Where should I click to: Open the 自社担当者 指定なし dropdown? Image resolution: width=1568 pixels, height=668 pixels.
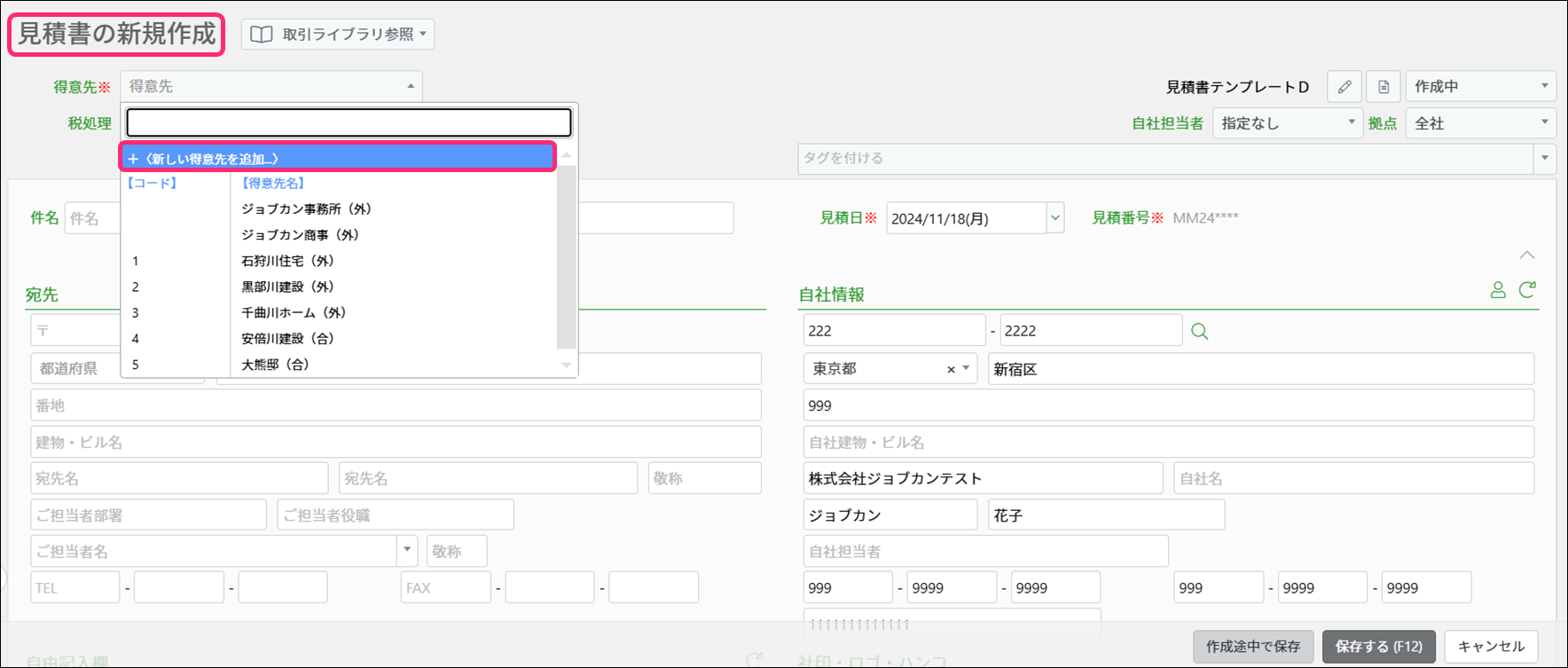(x=1286, y=123)
